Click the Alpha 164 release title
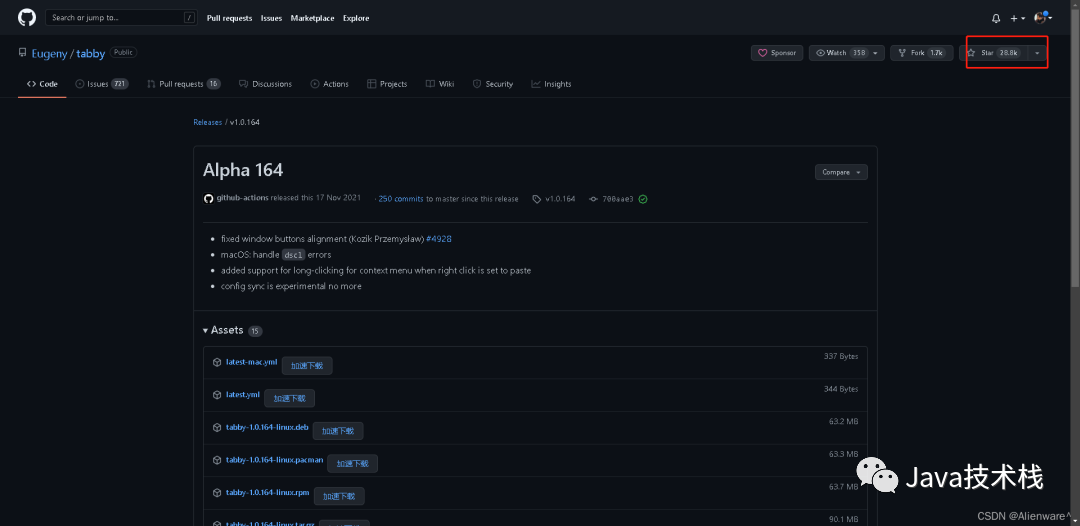 coord(242,170)
